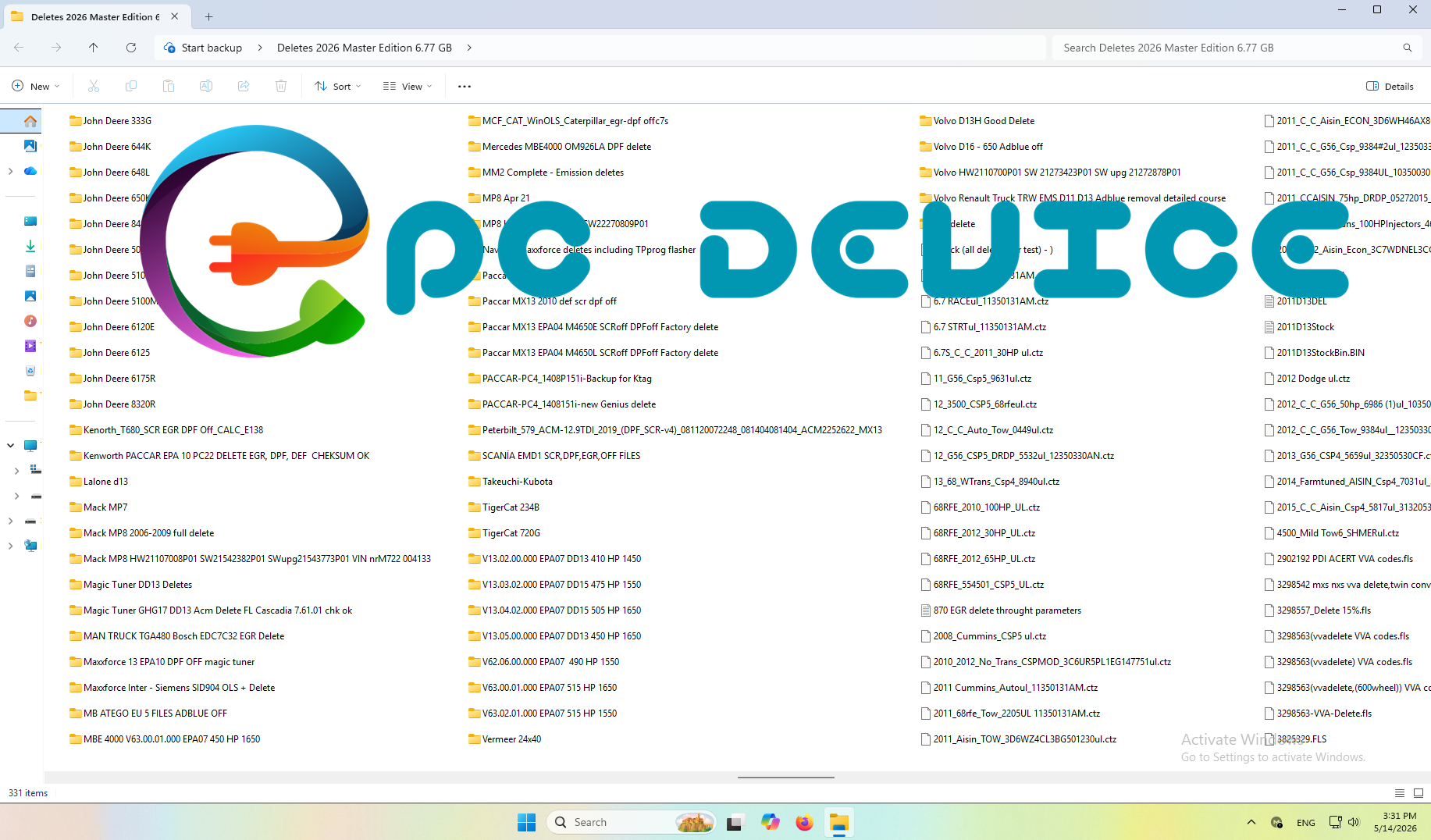Image resolution: width=1431 pixels, height=840 pixels.
Task: Open Music in the navigation pane
Action: [x=30, y=321]
